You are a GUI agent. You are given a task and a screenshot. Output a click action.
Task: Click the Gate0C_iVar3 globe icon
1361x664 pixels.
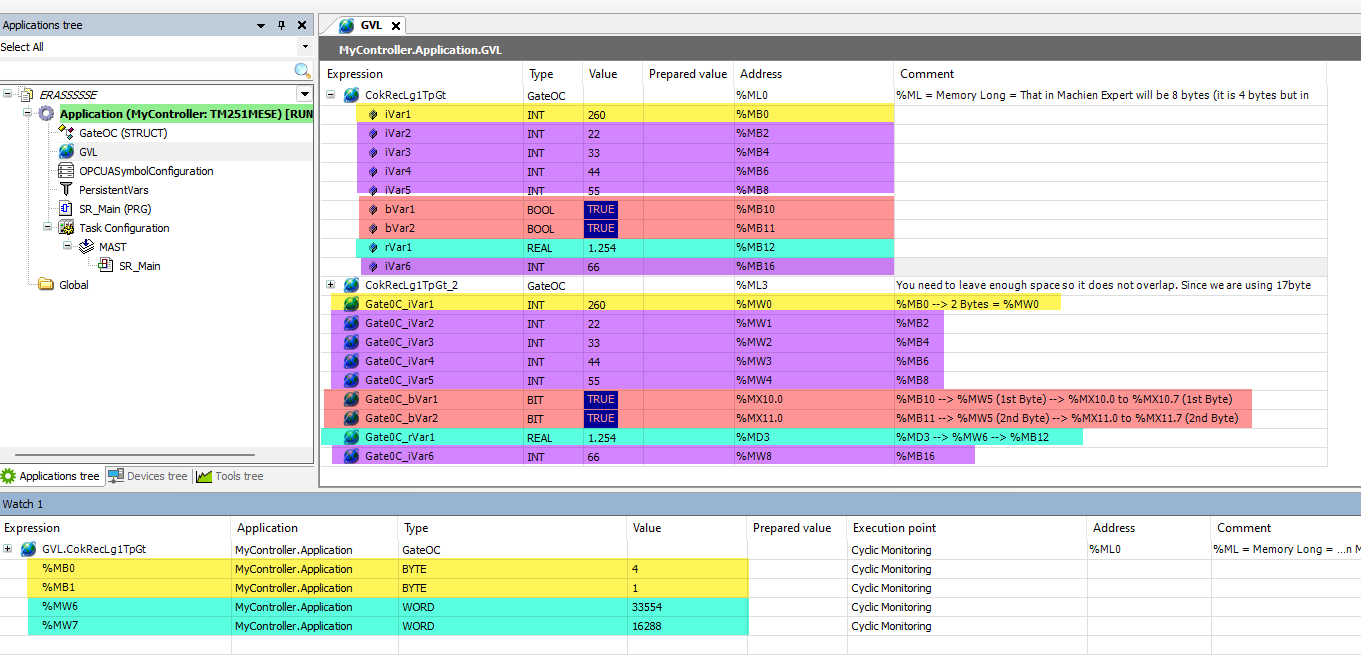351,342
